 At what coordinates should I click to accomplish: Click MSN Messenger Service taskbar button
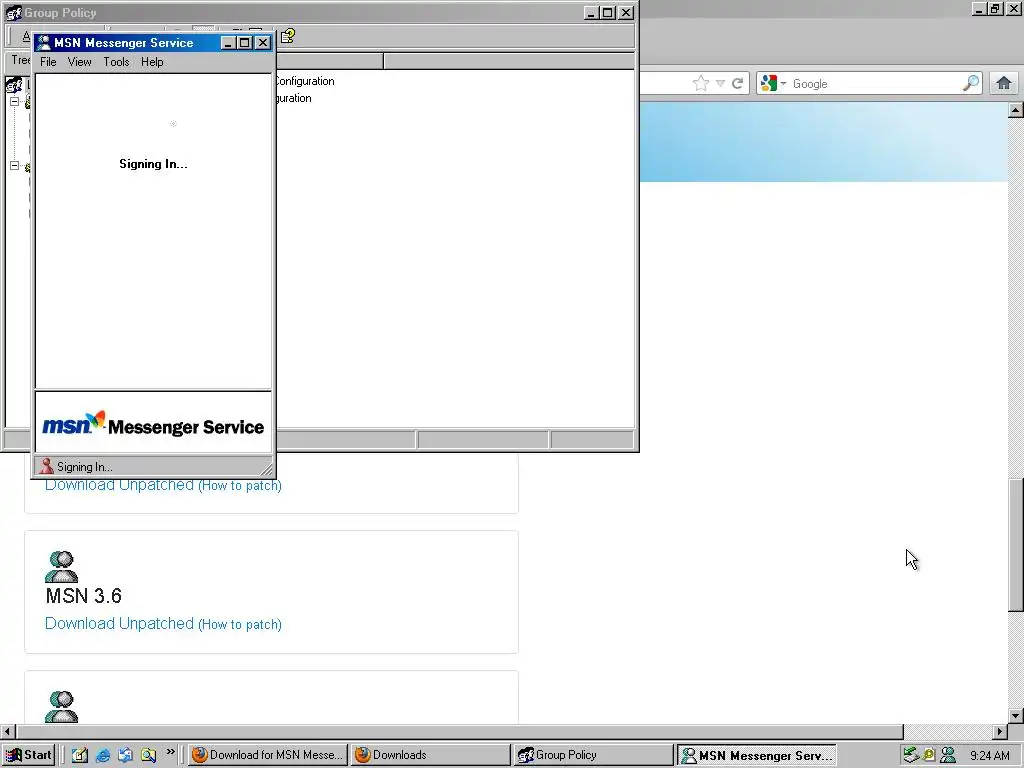point(756,755)
